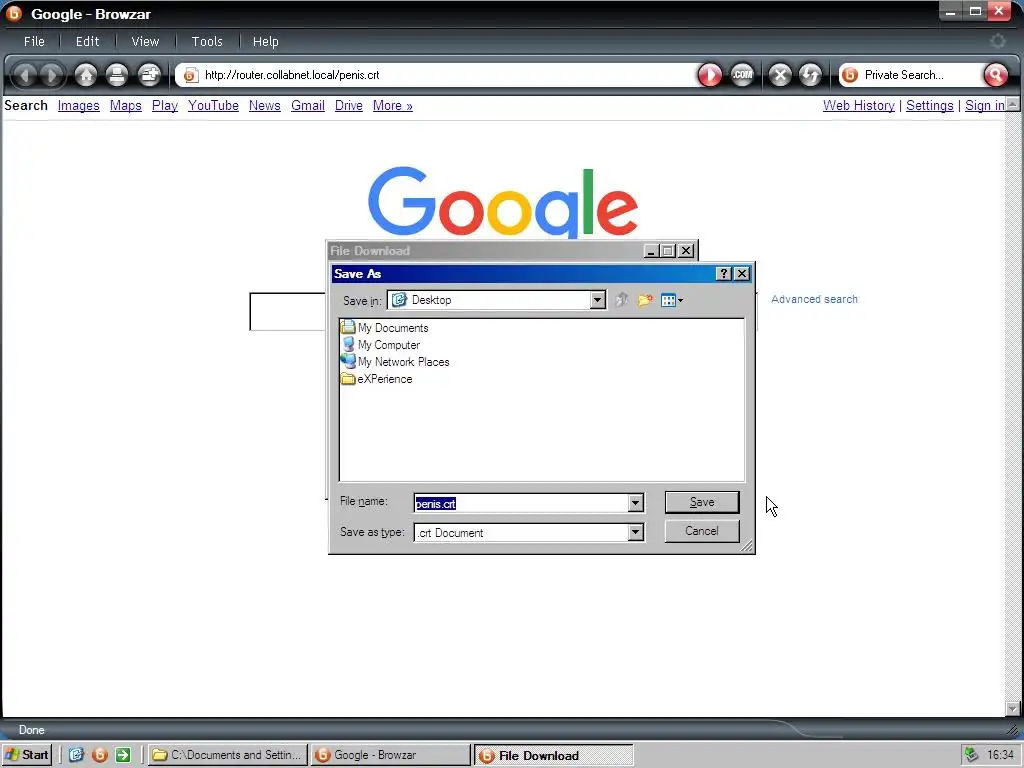Viewport: 1024px width, 768px height.
Task: Open the Tools menu
Action: (207, 41)
